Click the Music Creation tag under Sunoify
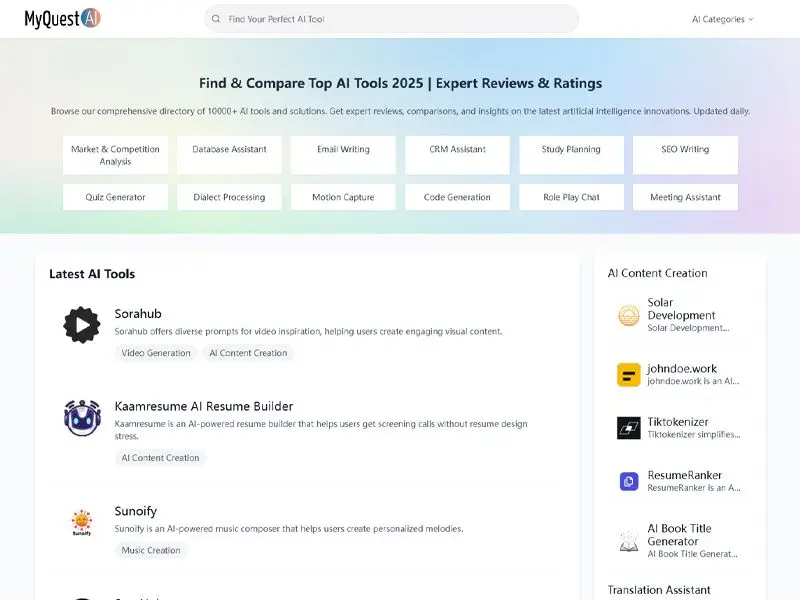The width and height of the screenshot is (800, 600). click(151, 550)
